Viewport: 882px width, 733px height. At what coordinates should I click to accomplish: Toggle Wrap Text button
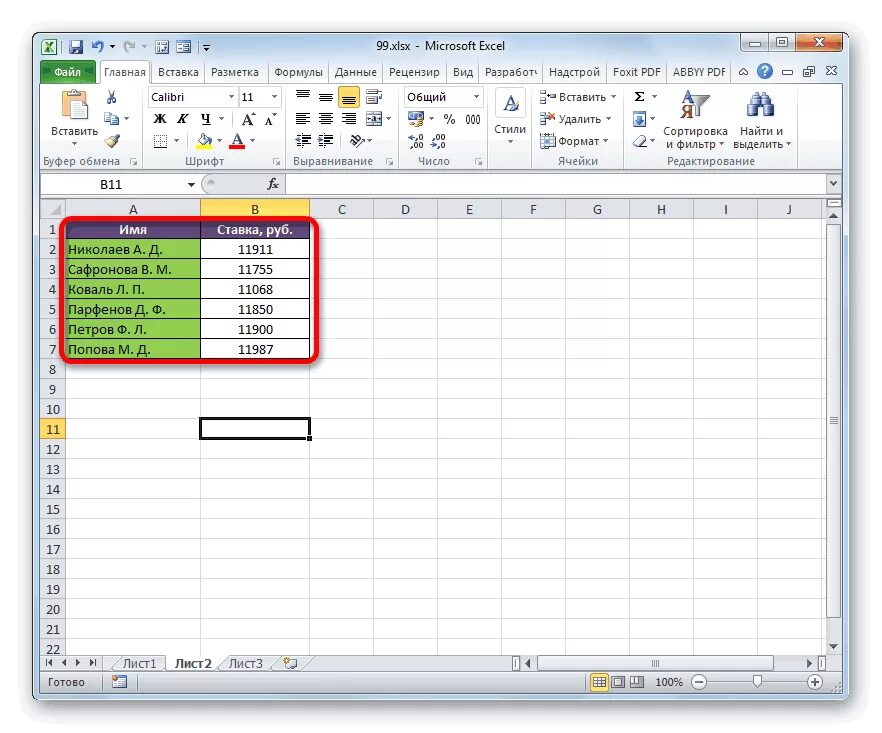[374, 97]
